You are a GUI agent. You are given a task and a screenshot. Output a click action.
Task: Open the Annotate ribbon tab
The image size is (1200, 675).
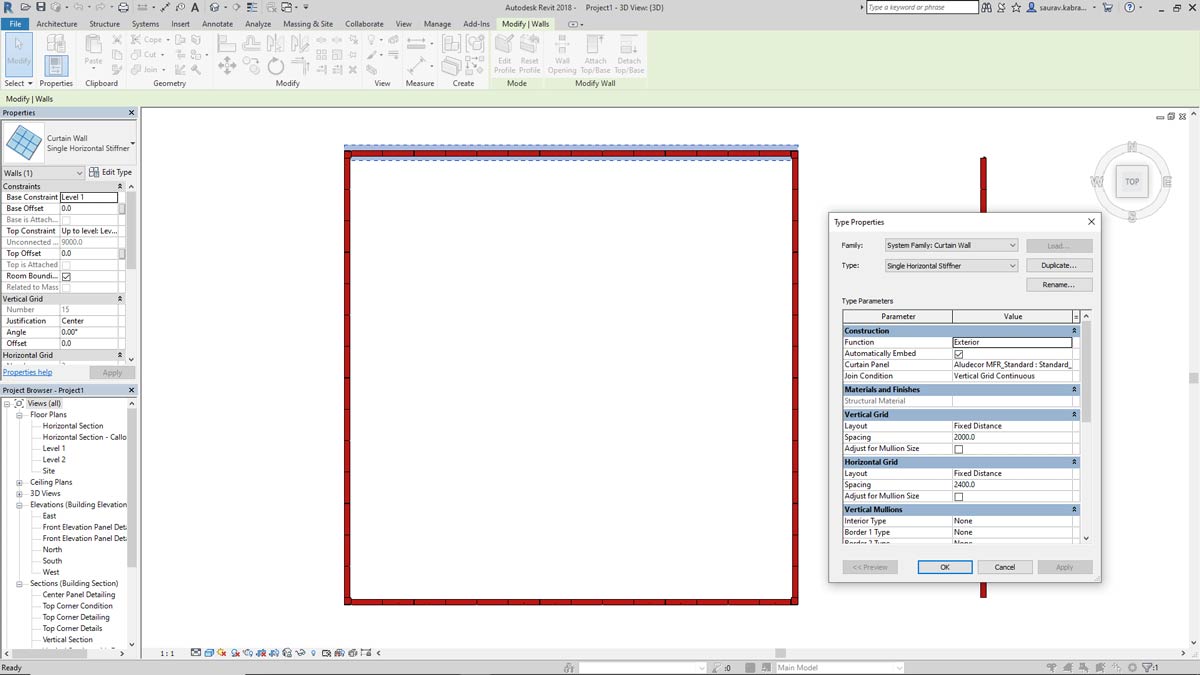217,24
